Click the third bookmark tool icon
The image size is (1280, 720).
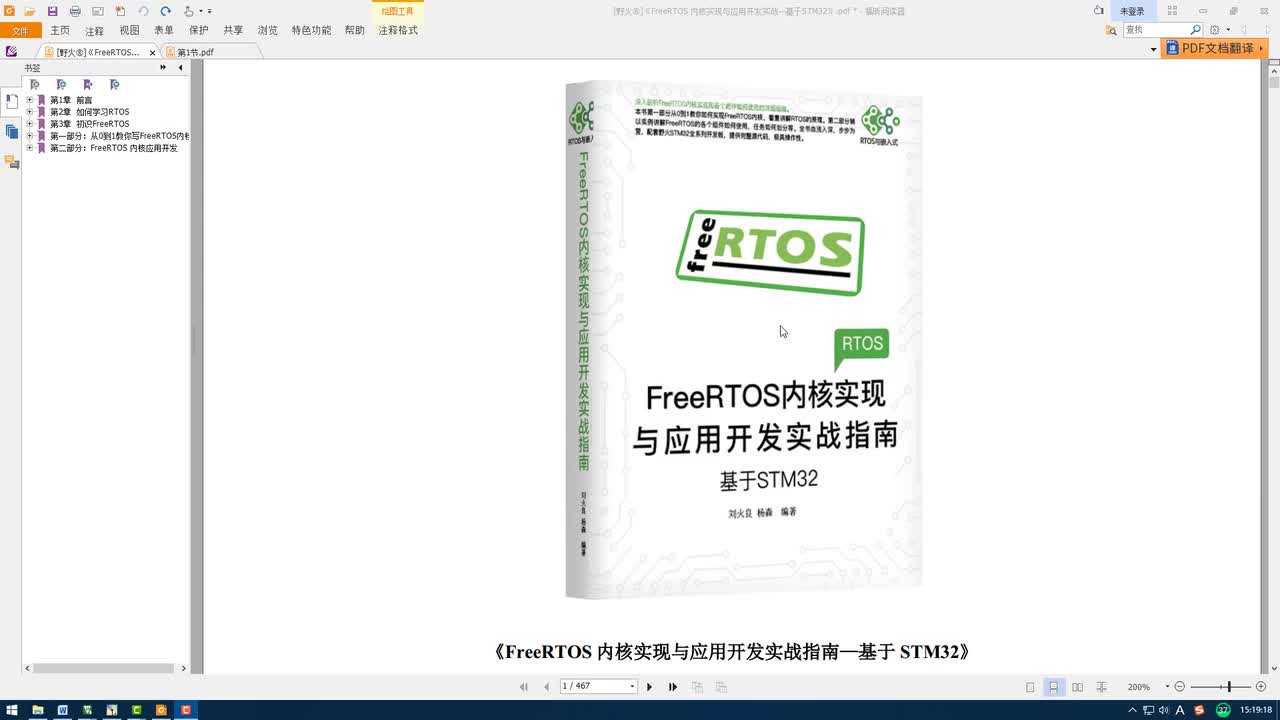pos(88,85)
